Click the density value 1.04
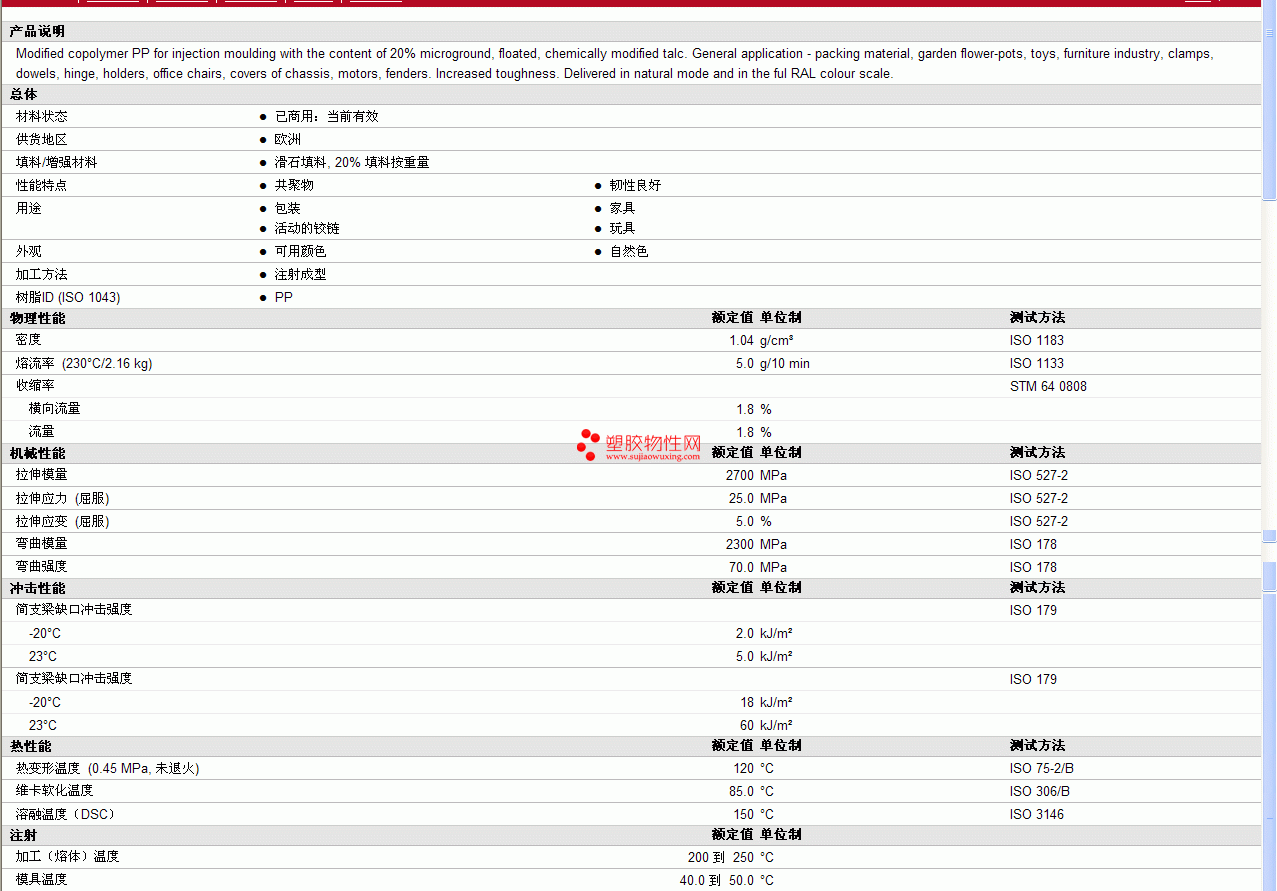The image size is (1277, 891). 741,340
